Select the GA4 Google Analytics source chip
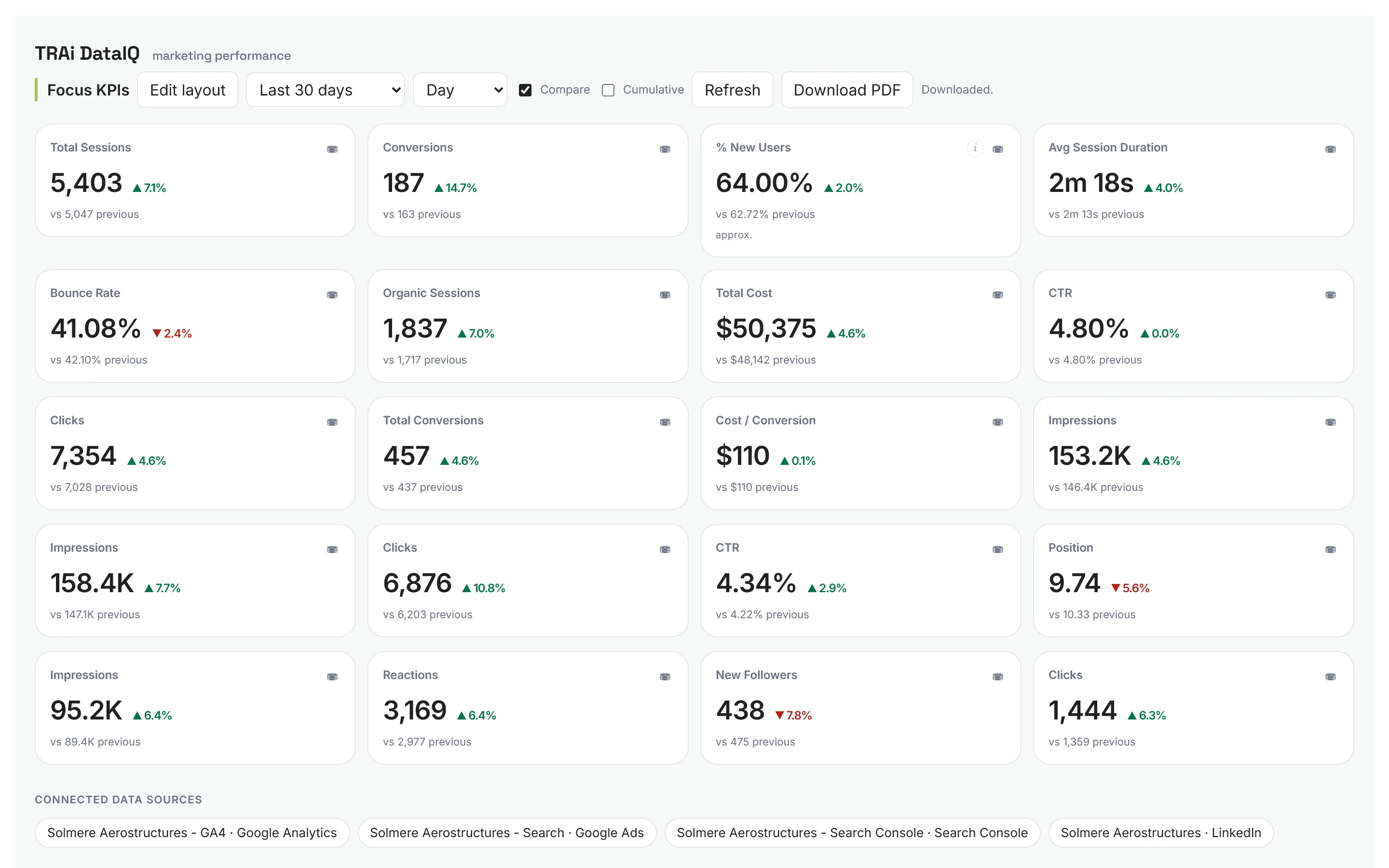The height and width of the screenshot is (868, 1389). point(192,832)
